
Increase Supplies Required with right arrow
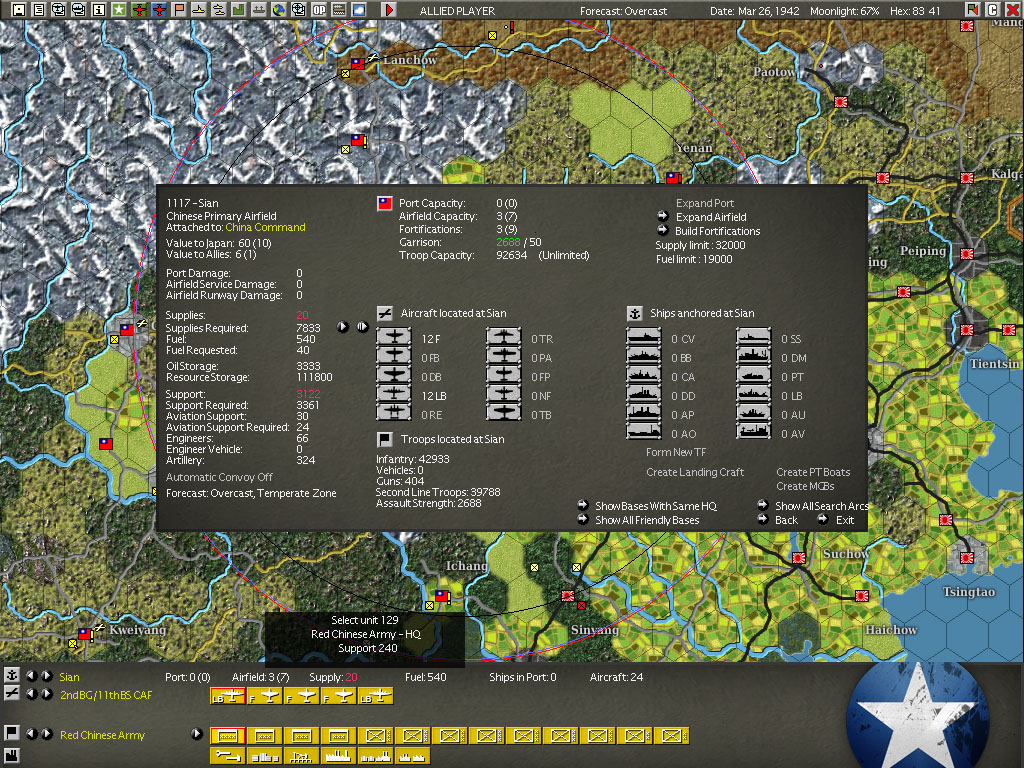point(363,327)
